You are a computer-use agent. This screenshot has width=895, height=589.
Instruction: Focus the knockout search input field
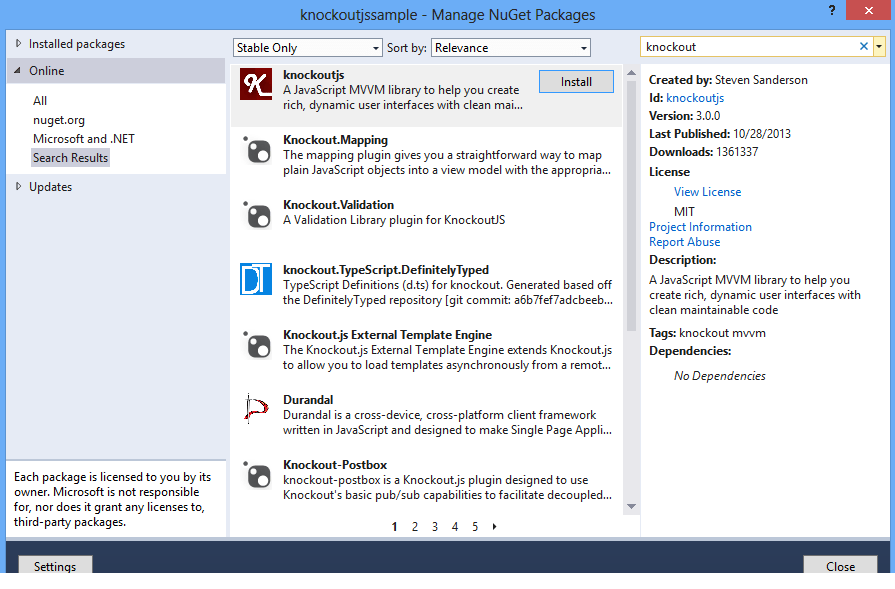(749, 47)
